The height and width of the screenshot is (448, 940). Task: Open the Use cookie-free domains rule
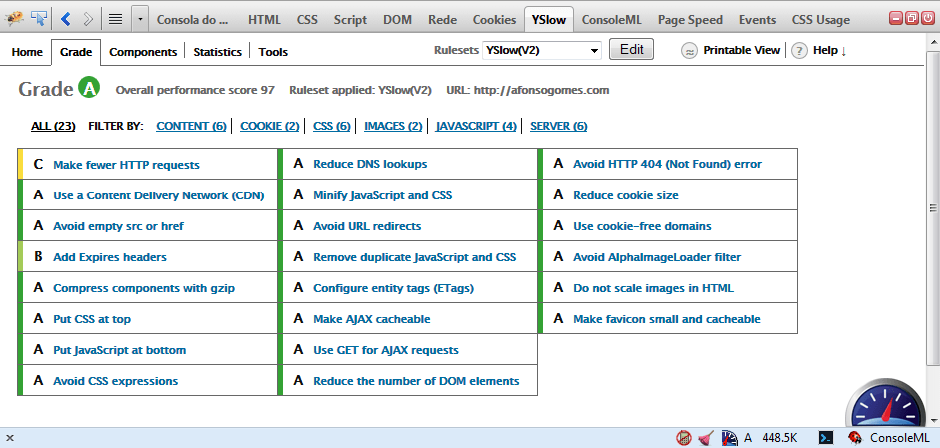click(x=642, y=226)
